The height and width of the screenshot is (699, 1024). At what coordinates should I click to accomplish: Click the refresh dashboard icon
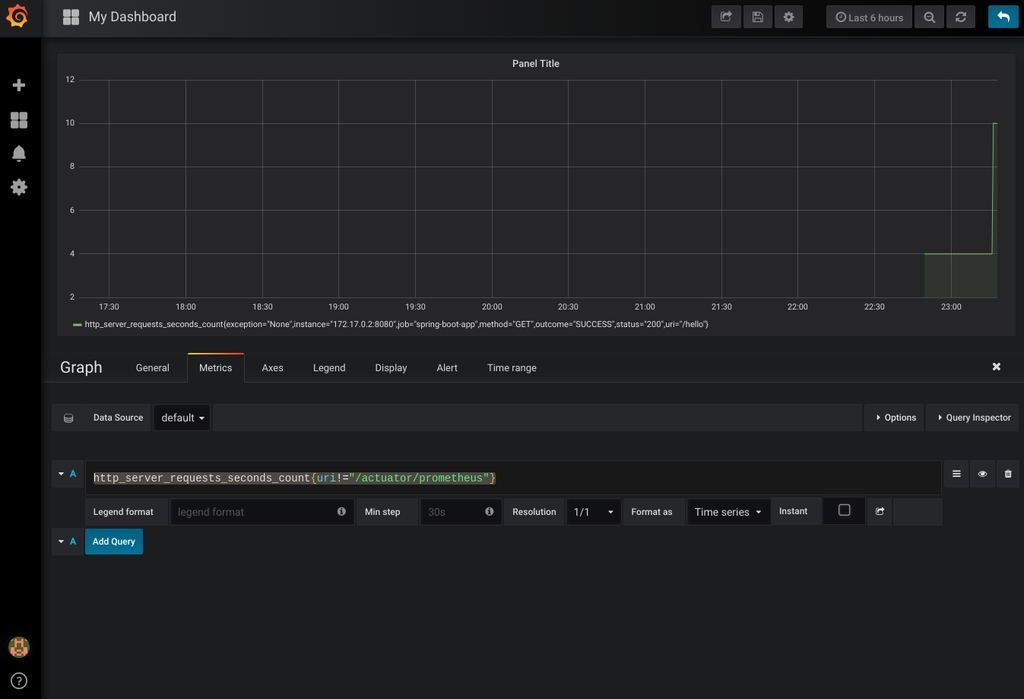click(961, 17)
